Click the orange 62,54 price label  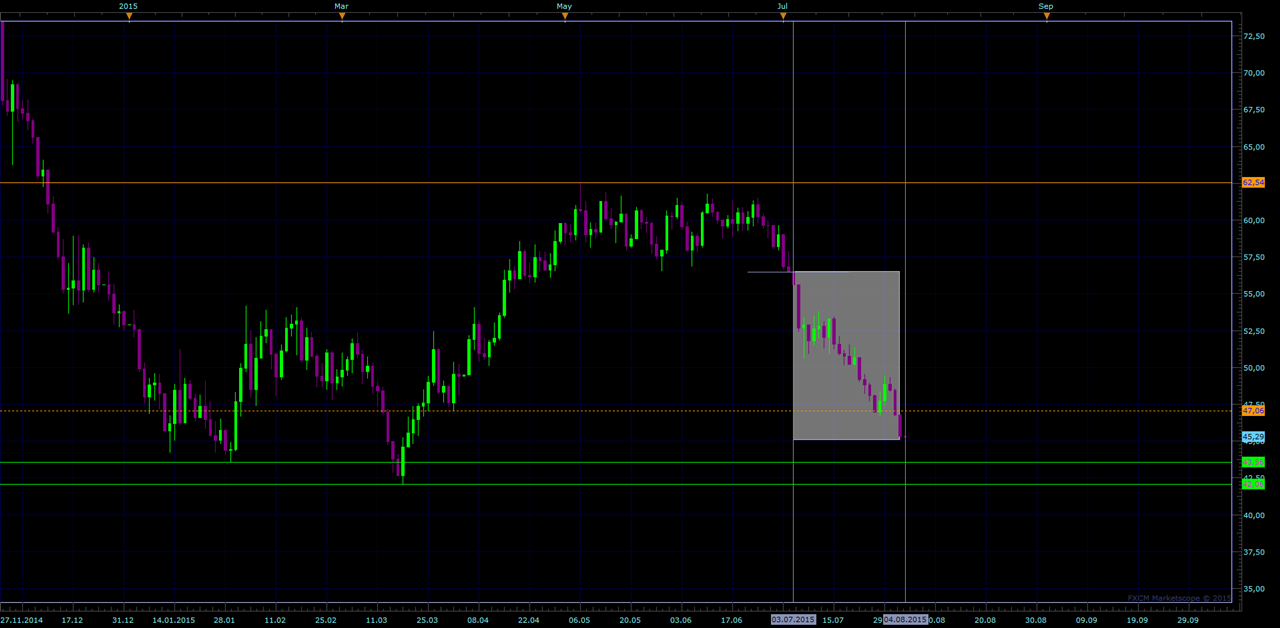coord(1253,183)
